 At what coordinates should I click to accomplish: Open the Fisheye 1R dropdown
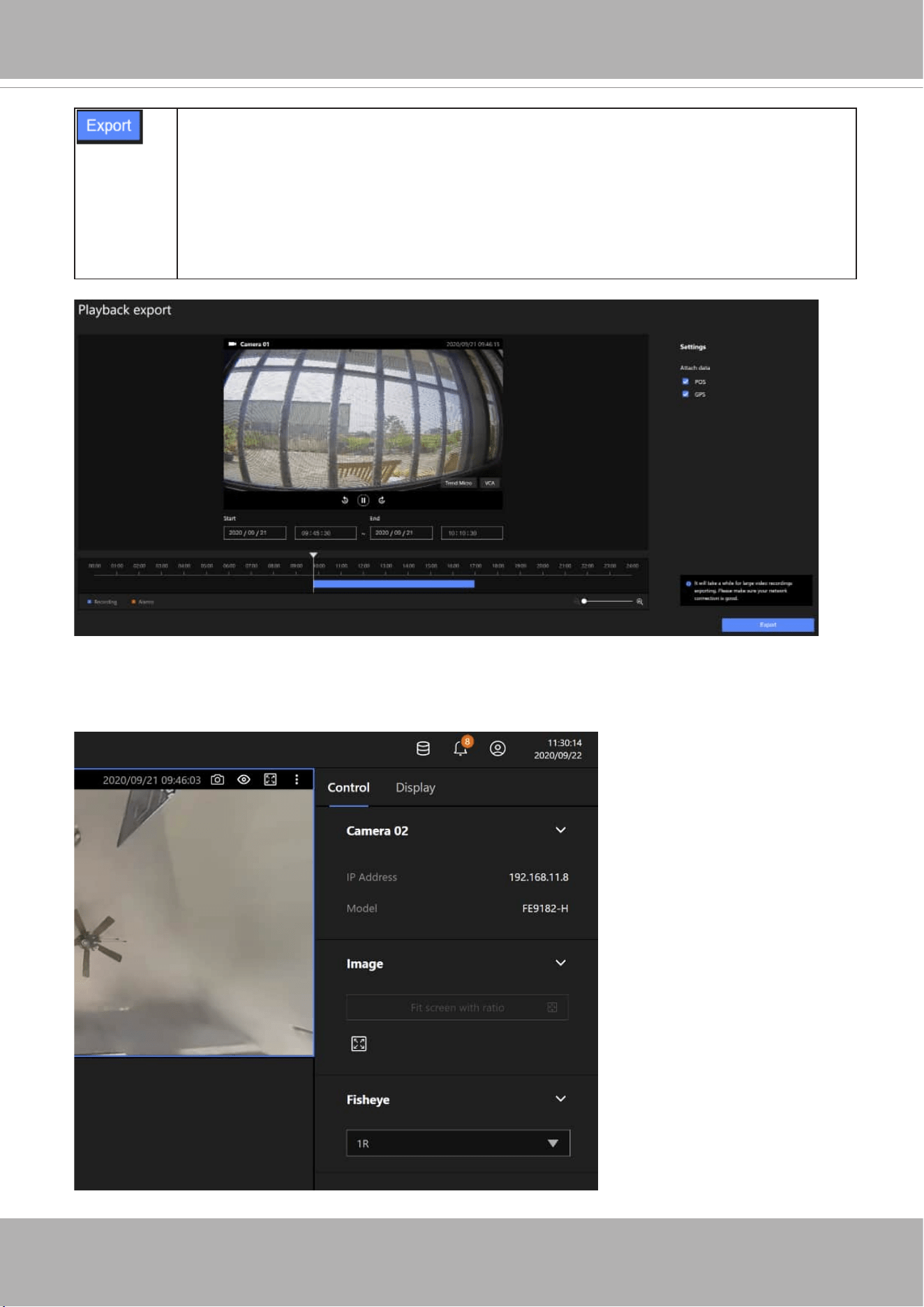point(458,1143)
